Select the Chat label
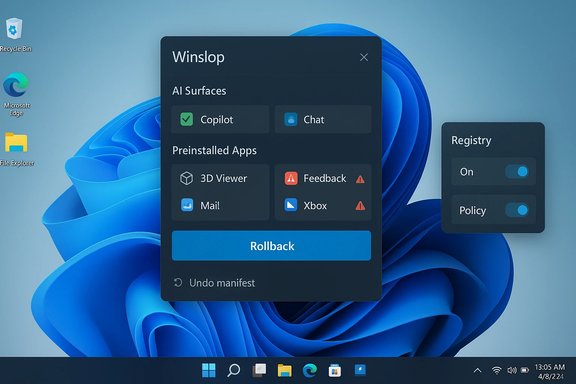 coord(314,120)
